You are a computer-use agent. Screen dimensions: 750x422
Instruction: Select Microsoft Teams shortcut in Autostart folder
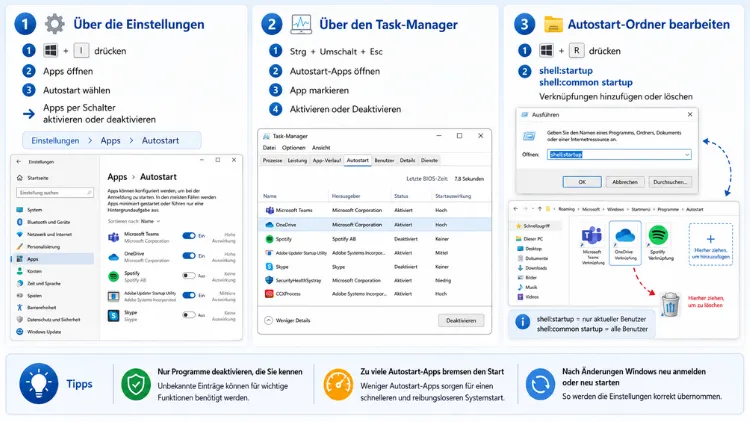click(x=592, y=244)
